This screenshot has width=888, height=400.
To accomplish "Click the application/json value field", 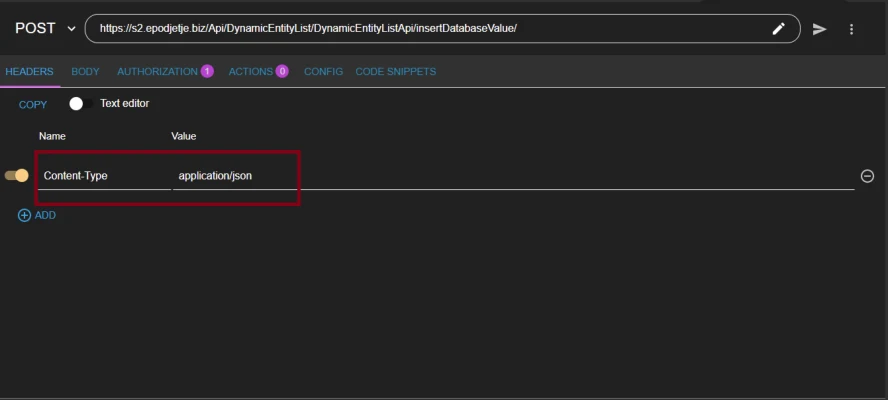I will (x=514, y=176).
